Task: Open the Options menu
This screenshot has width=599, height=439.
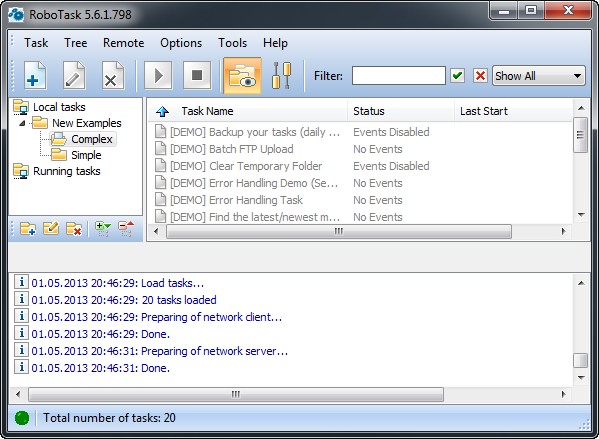Action: coord(181,43)
